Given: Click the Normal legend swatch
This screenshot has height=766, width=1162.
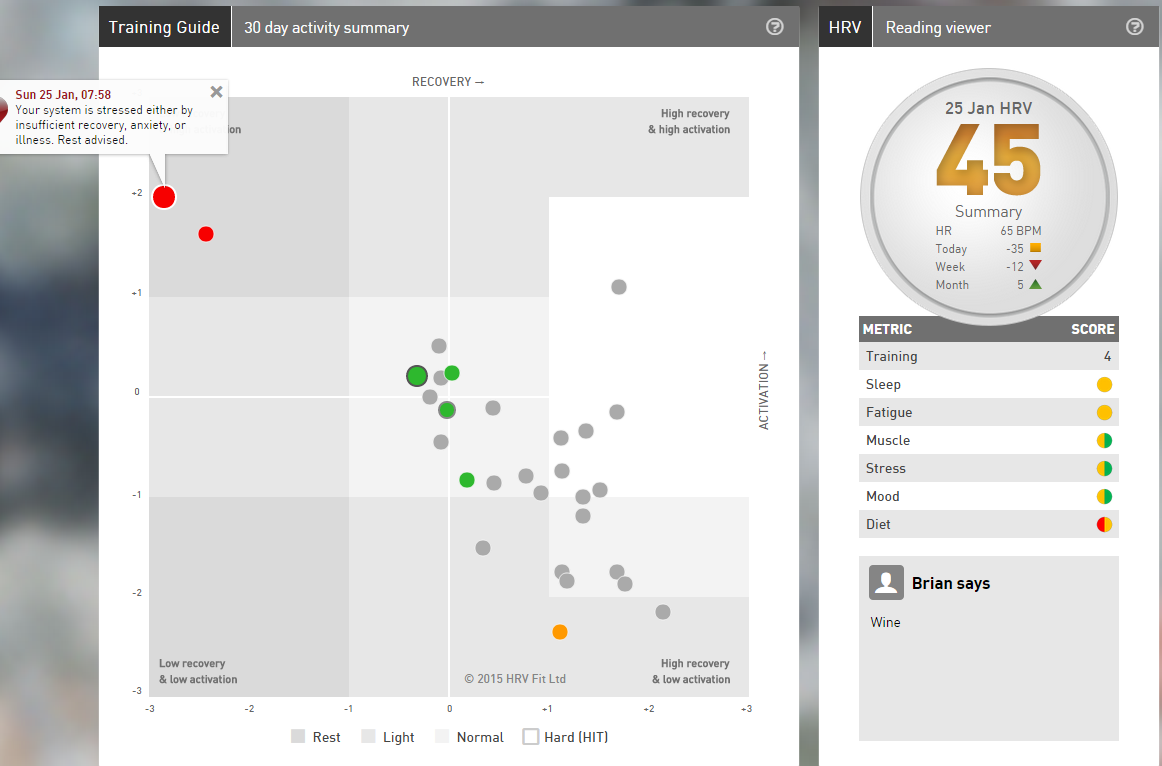Looking at the screenshot, I should [x=442, y=736].
